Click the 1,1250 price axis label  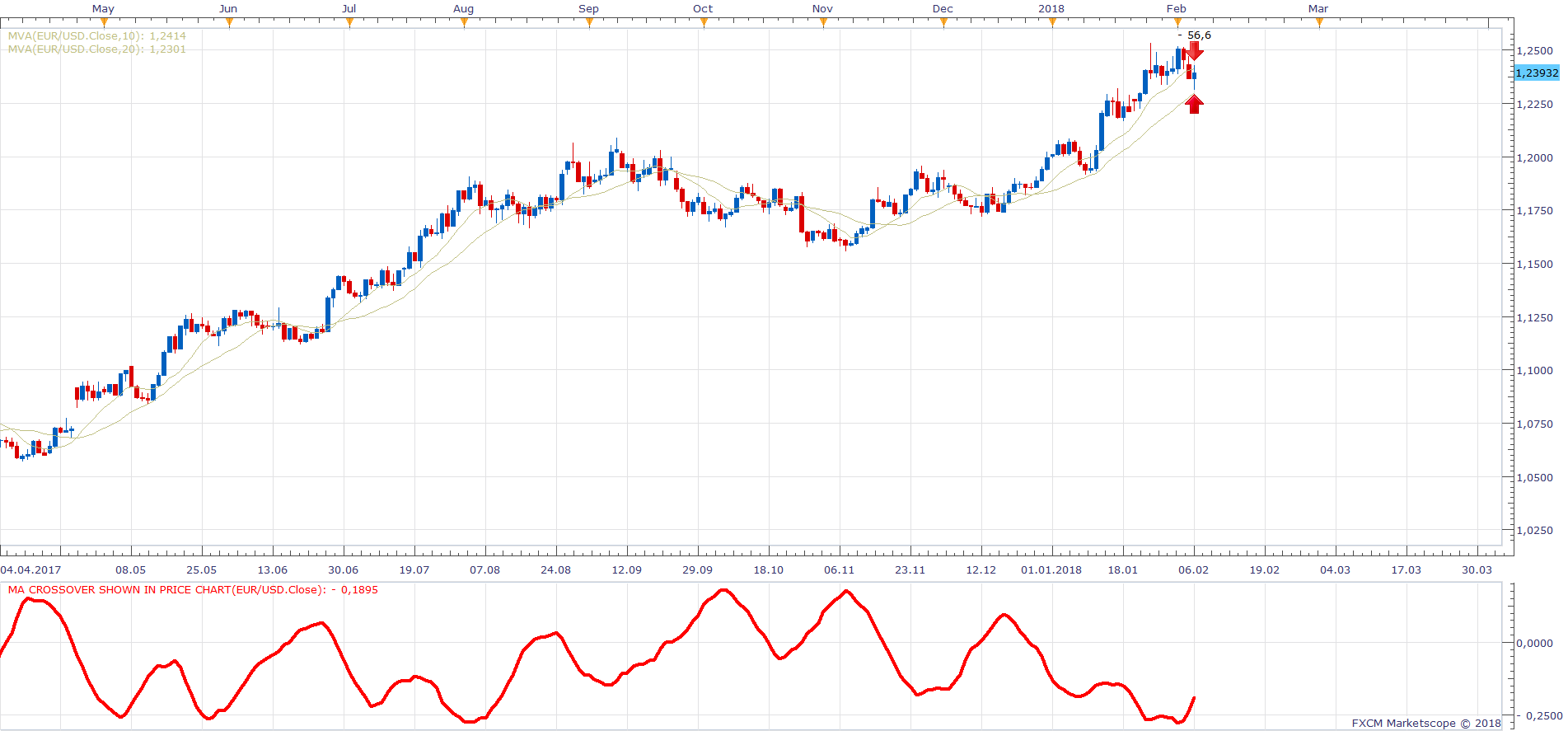pyautogui.click(x=1535, y=318)
